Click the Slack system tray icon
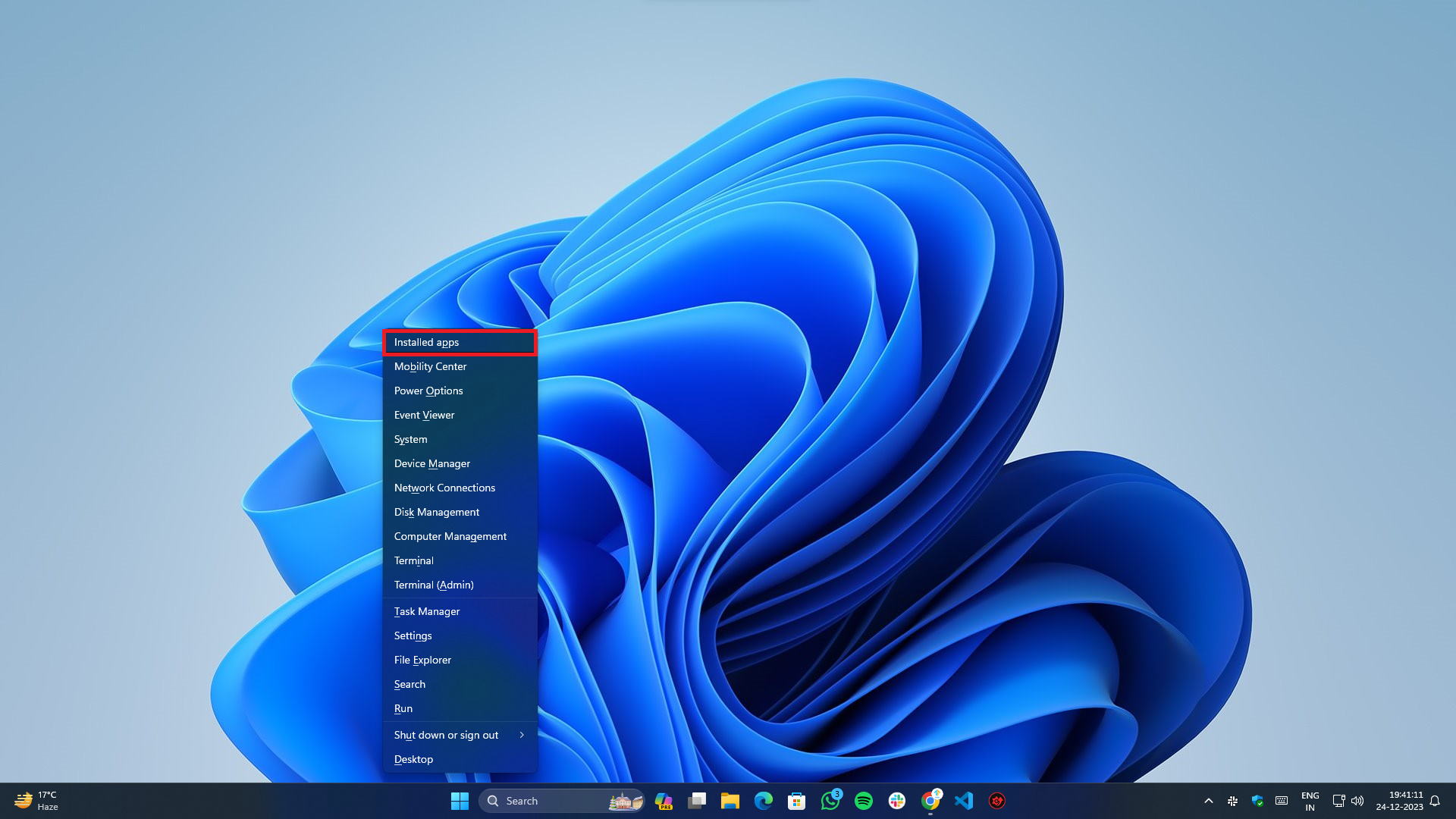Screen dimensions: 1456x819 (1233, 801)
